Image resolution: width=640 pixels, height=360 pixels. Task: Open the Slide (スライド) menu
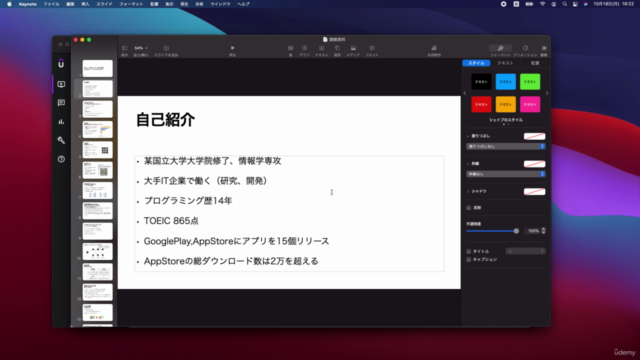point(104,4)
